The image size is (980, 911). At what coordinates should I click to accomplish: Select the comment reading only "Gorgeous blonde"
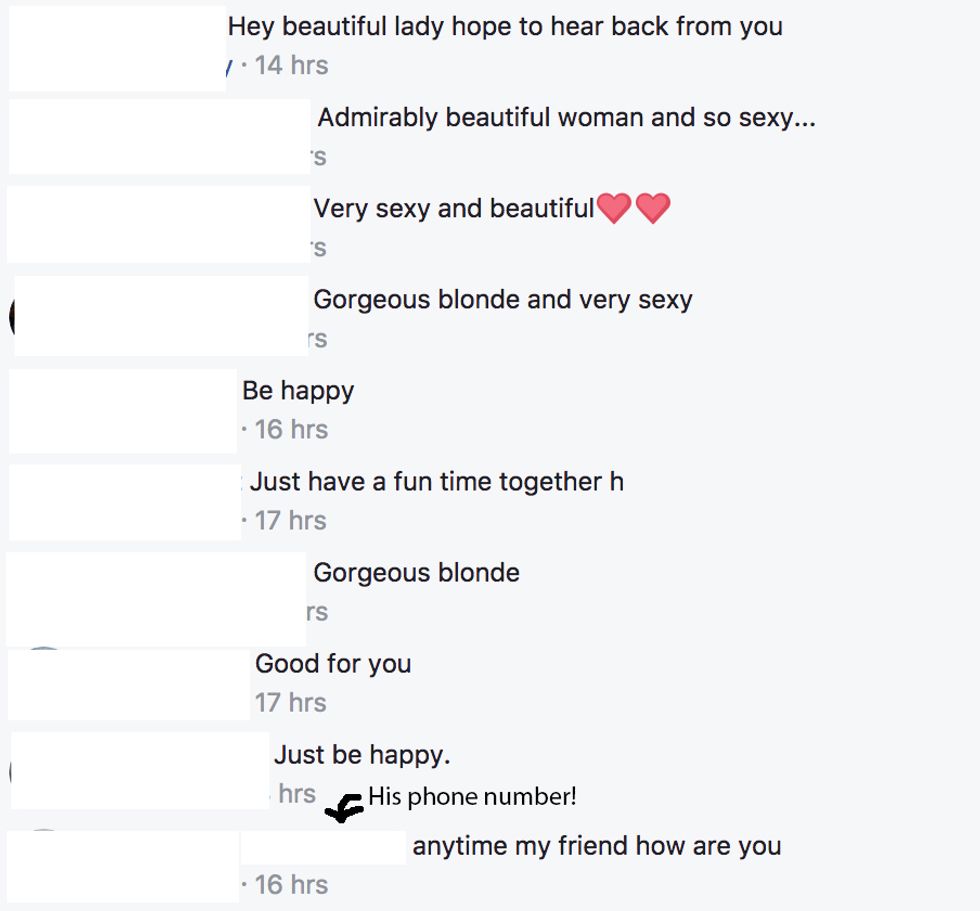coord(416,573)
